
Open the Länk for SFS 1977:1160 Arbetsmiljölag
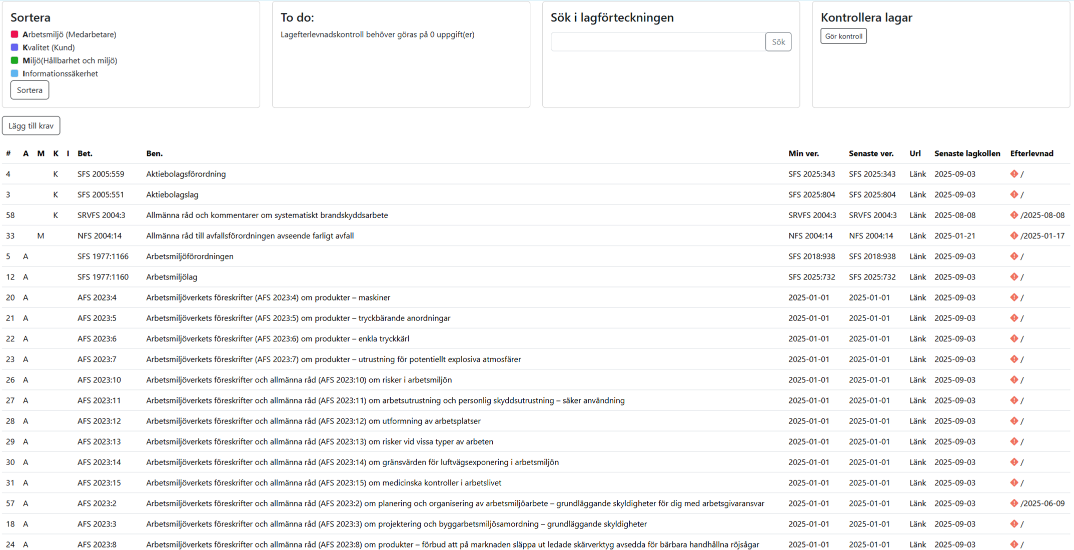tap(916, 277)
